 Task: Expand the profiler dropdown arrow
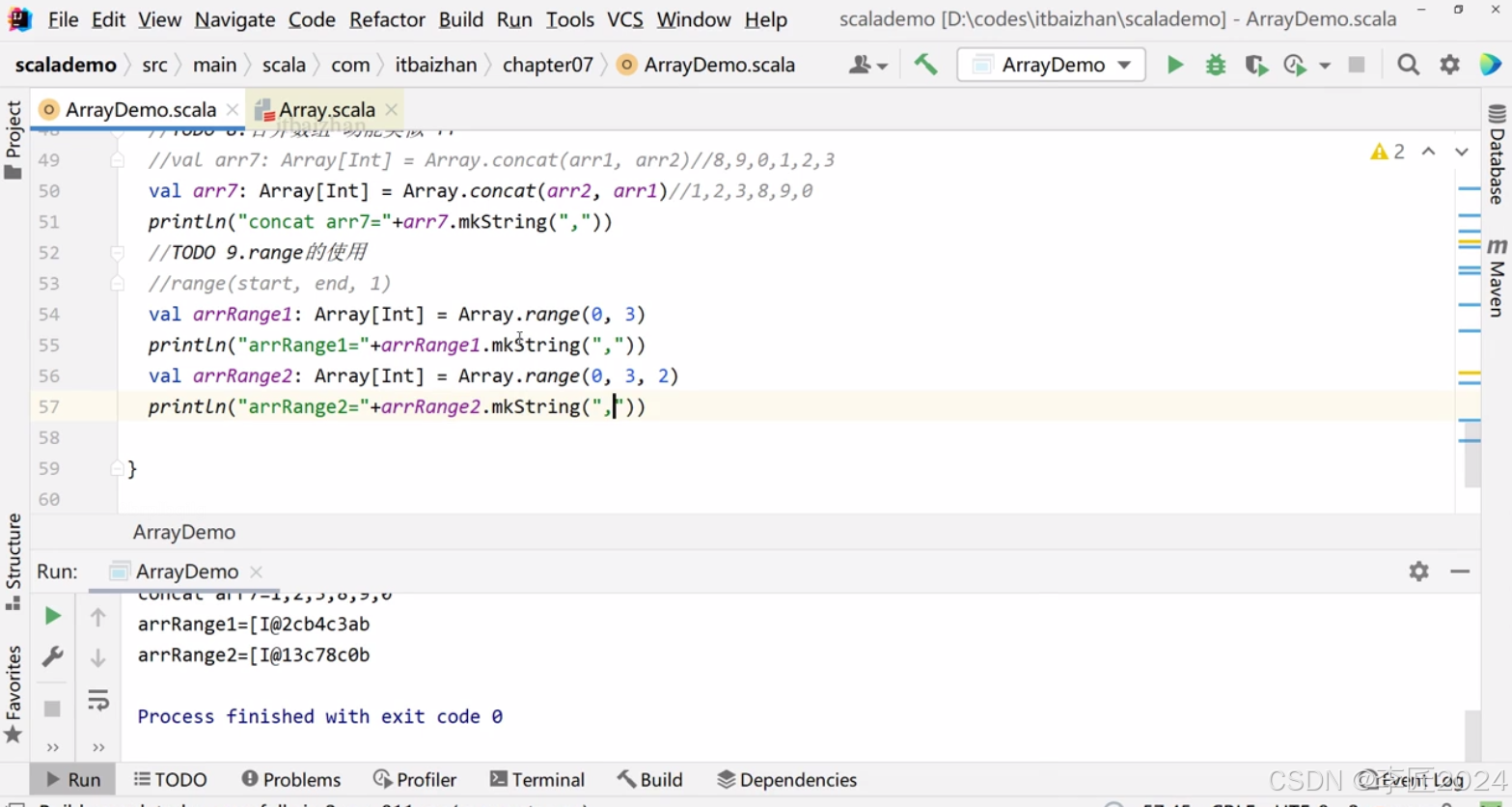tap(1325, 66)
